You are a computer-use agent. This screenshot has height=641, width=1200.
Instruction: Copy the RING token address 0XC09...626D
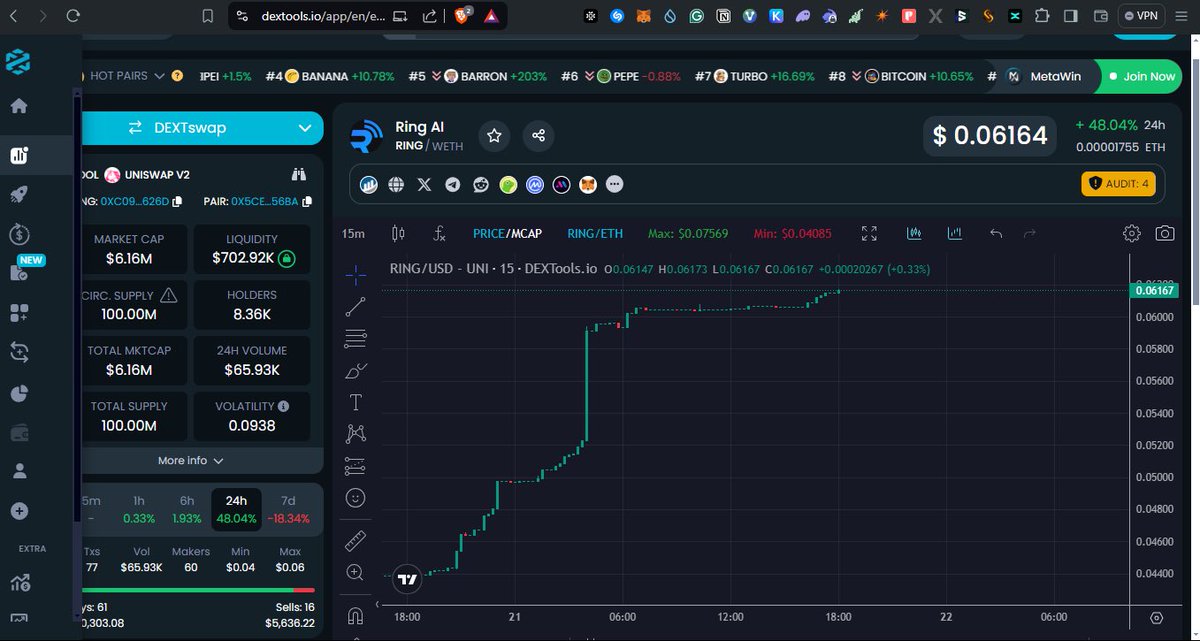[x=177, y=201]
